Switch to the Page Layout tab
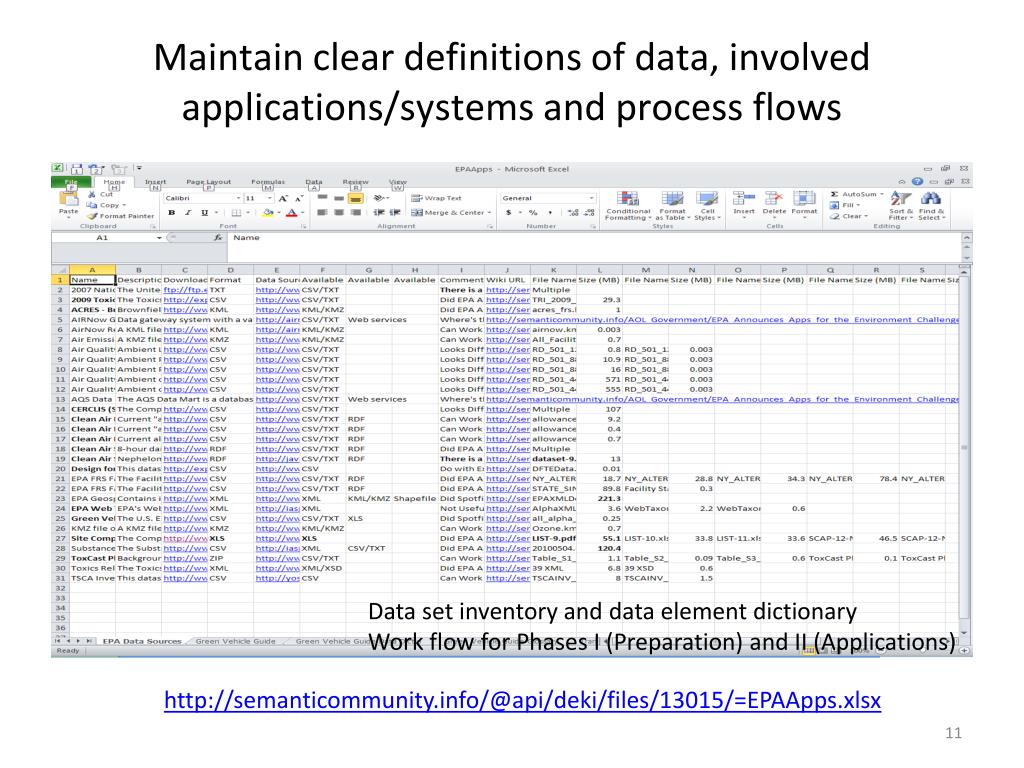 pyautogui.click(x=208, y=182)
